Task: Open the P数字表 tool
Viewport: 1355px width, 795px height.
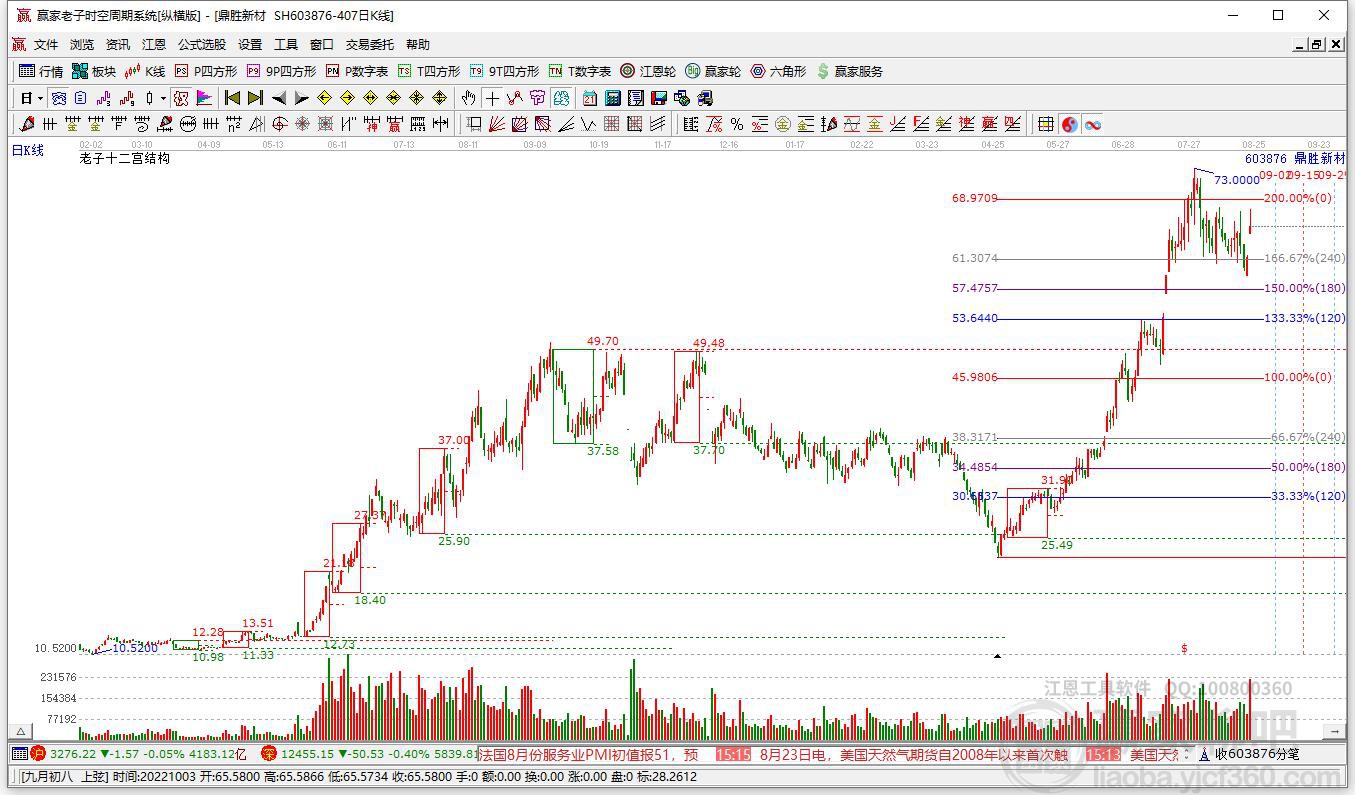Action: point(357,71)
